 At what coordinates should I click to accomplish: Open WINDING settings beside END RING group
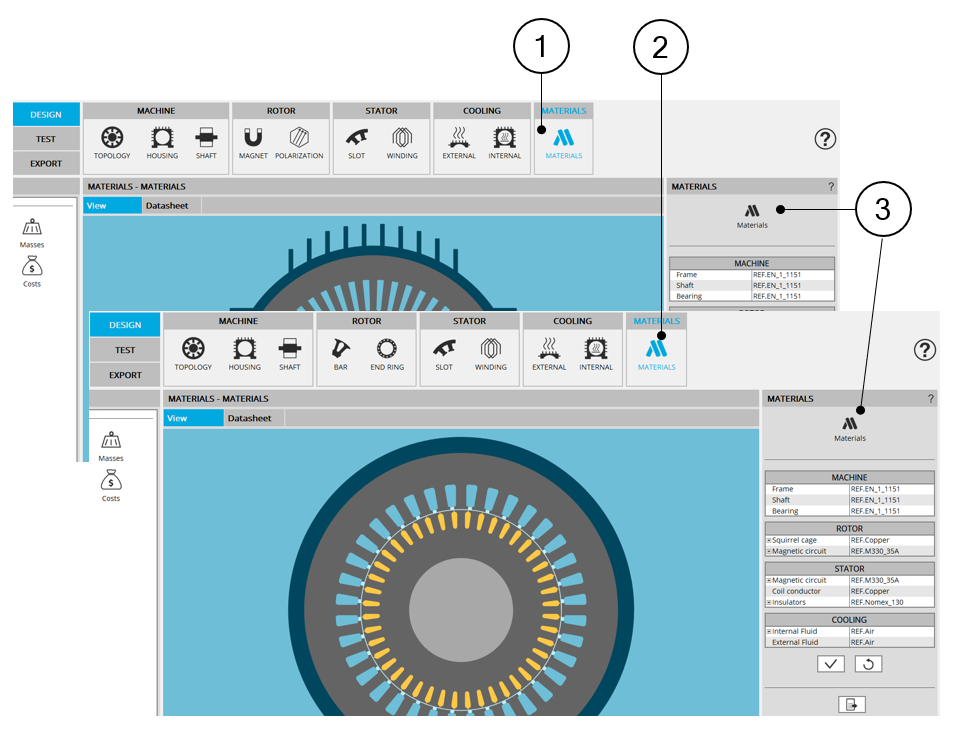pyautogui.click(x=491, y=352)
